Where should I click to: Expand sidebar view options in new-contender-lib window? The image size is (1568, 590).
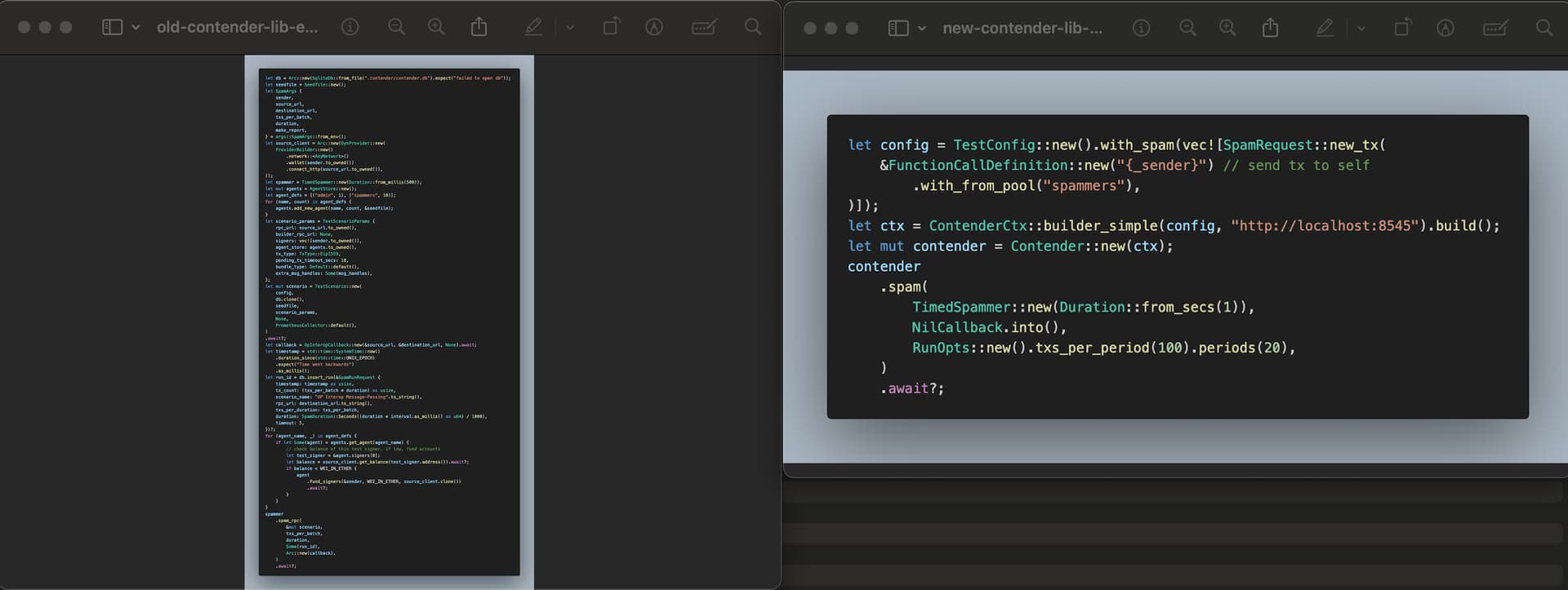(922, 28)
